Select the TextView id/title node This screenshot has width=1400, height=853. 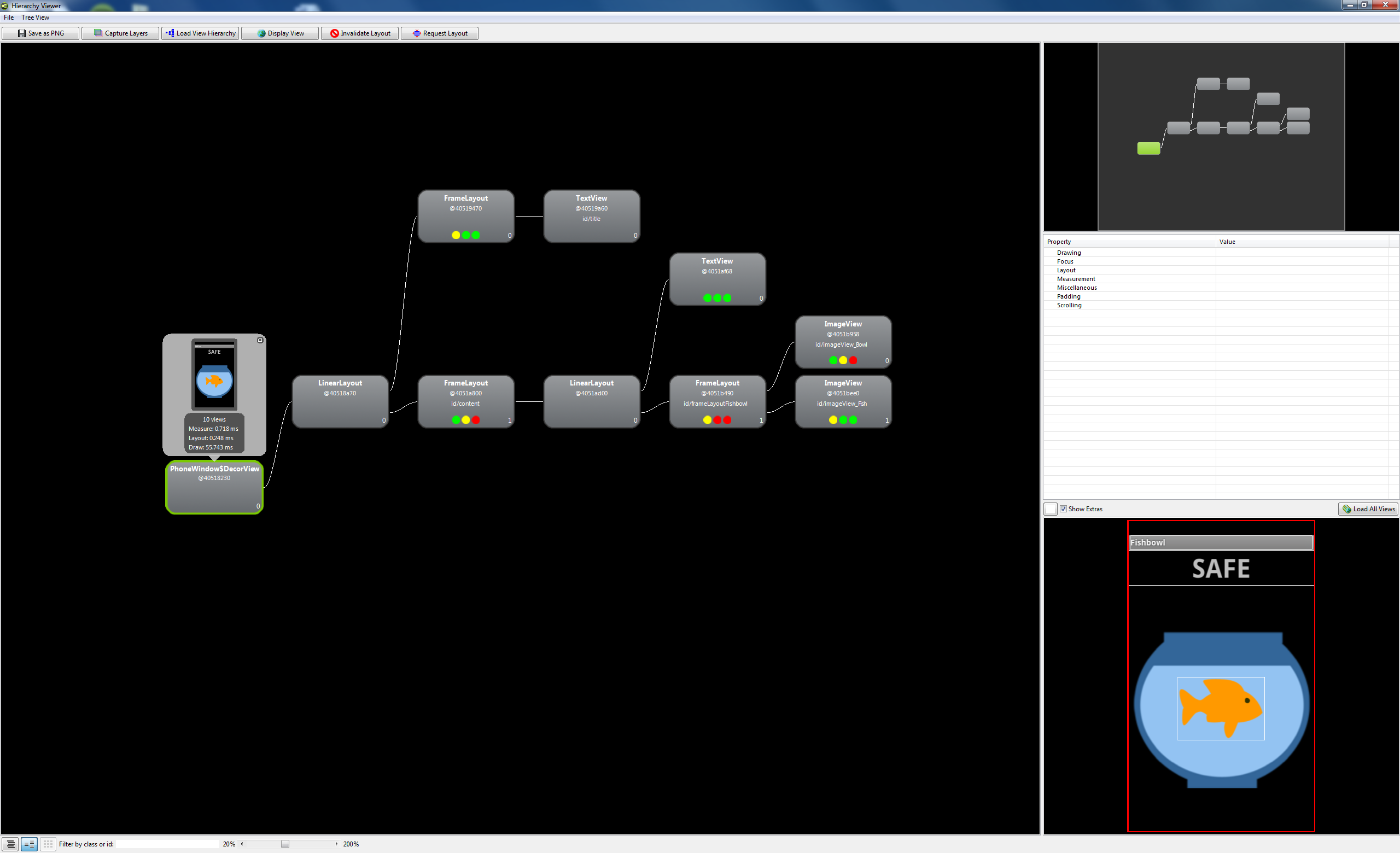(x=592, y=217)
